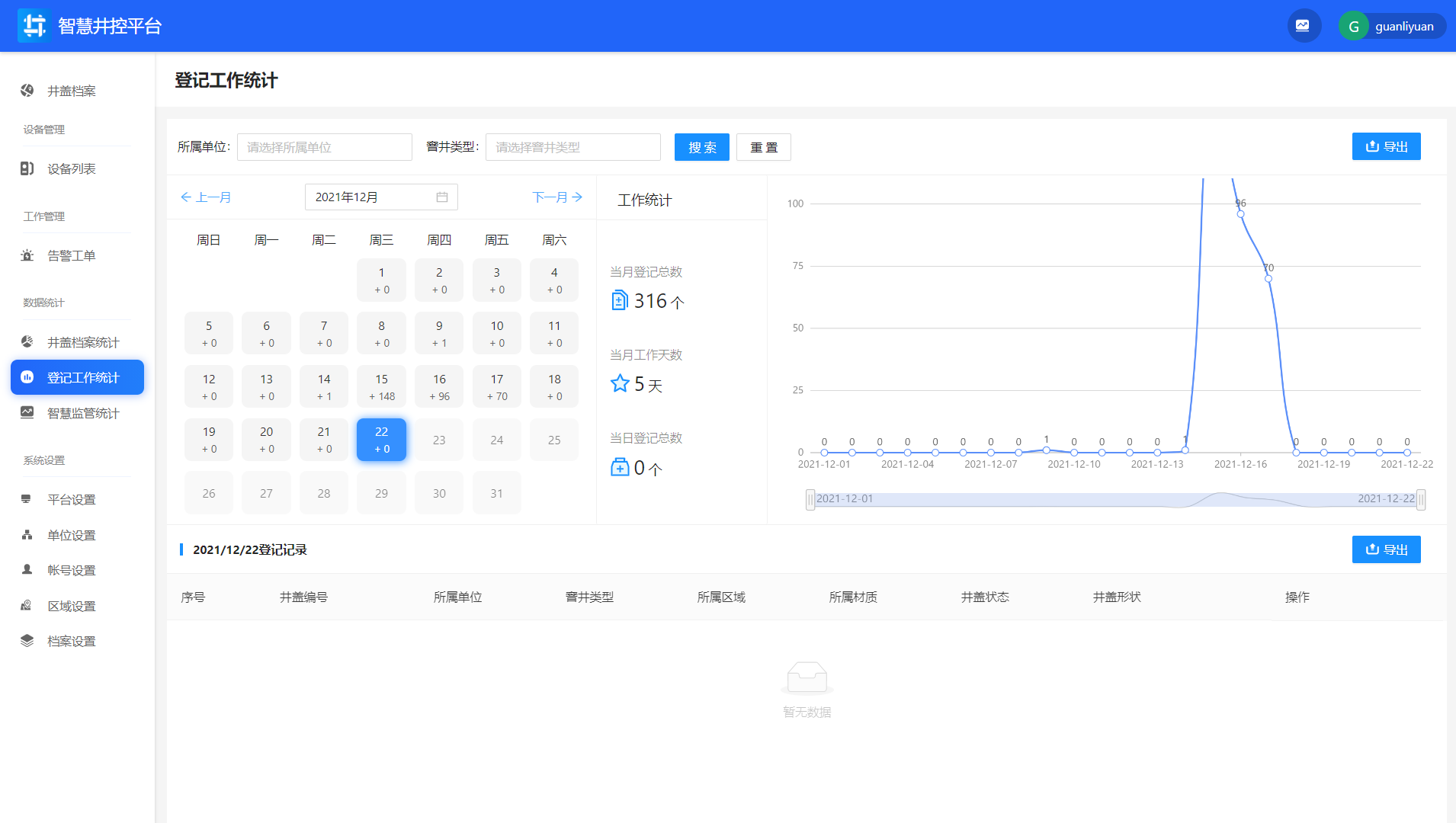Click the dashboard screen icon in header
The image size is (1456, 823).
pyautogui.click(x=1303, y=26)
